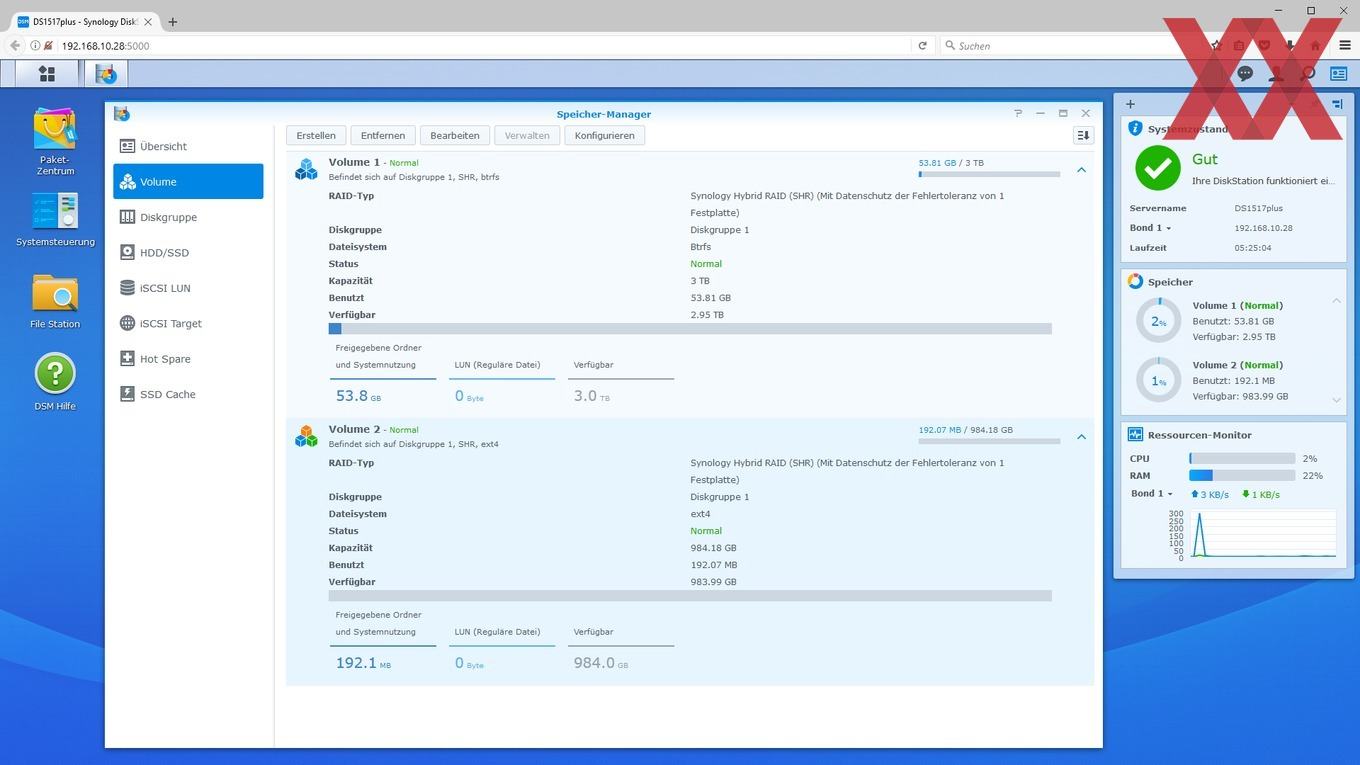Click the sort order button in Speicher-Manager toolbar
The width and height of the screenshot is (1360, 765).
tap(1083, 135)
